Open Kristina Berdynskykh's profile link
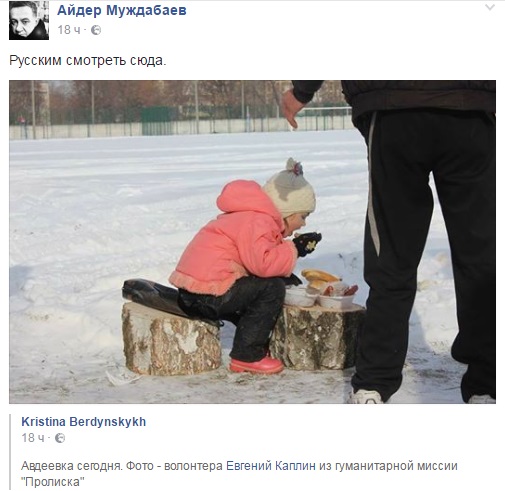Screen dimensions: 505x491 pyautogui.click(x=84, y=422)
